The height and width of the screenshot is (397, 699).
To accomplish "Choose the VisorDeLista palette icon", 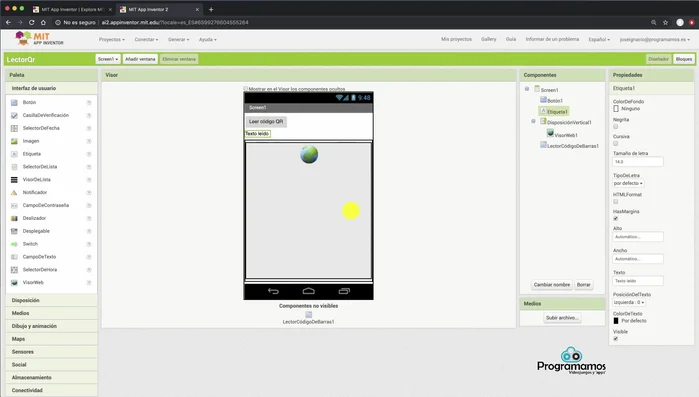I will (x=14, y=180).
